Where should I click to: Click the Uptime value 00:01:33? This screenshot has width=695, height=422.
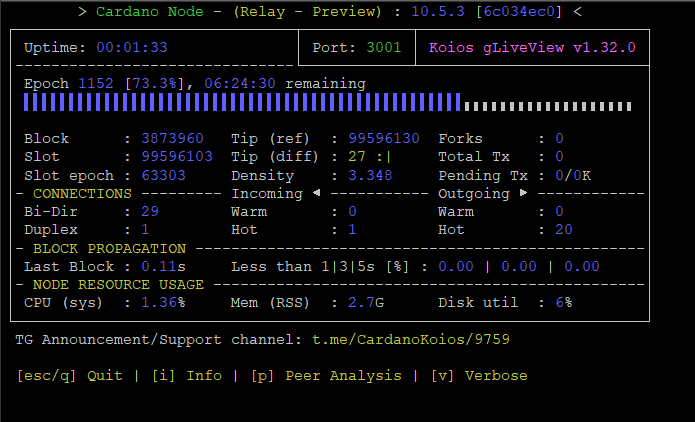[x=131, y=47]
